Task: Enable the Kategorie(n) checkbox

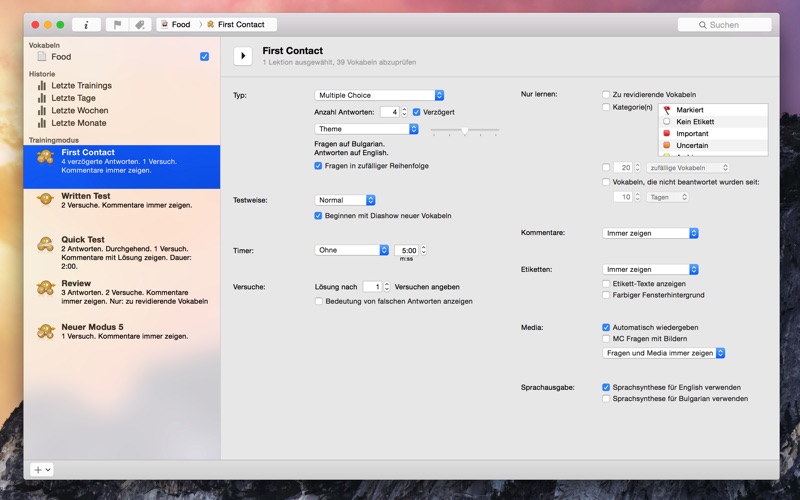Action: tap(606, 107)
